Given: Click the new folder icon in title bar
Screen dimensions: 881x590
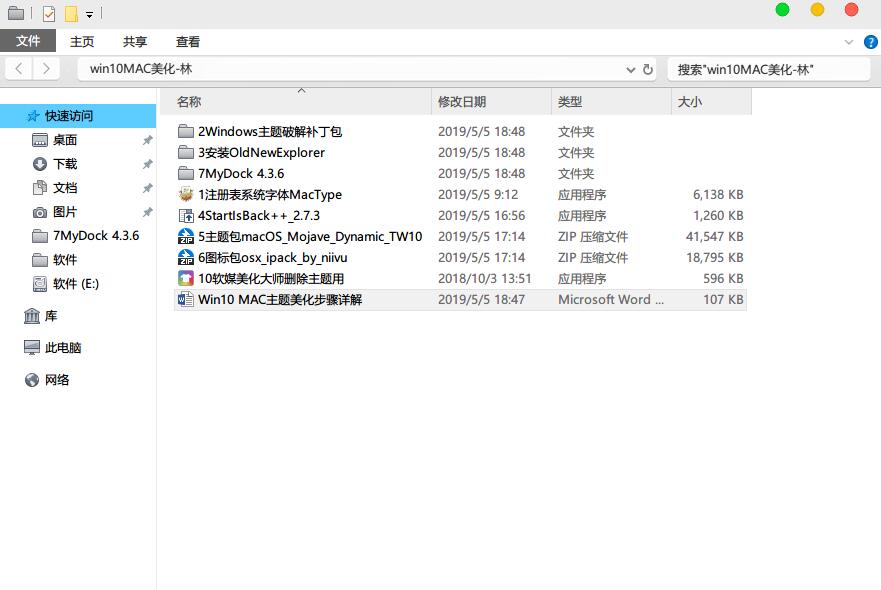Looking at the screenshot, I should [71, 13].
